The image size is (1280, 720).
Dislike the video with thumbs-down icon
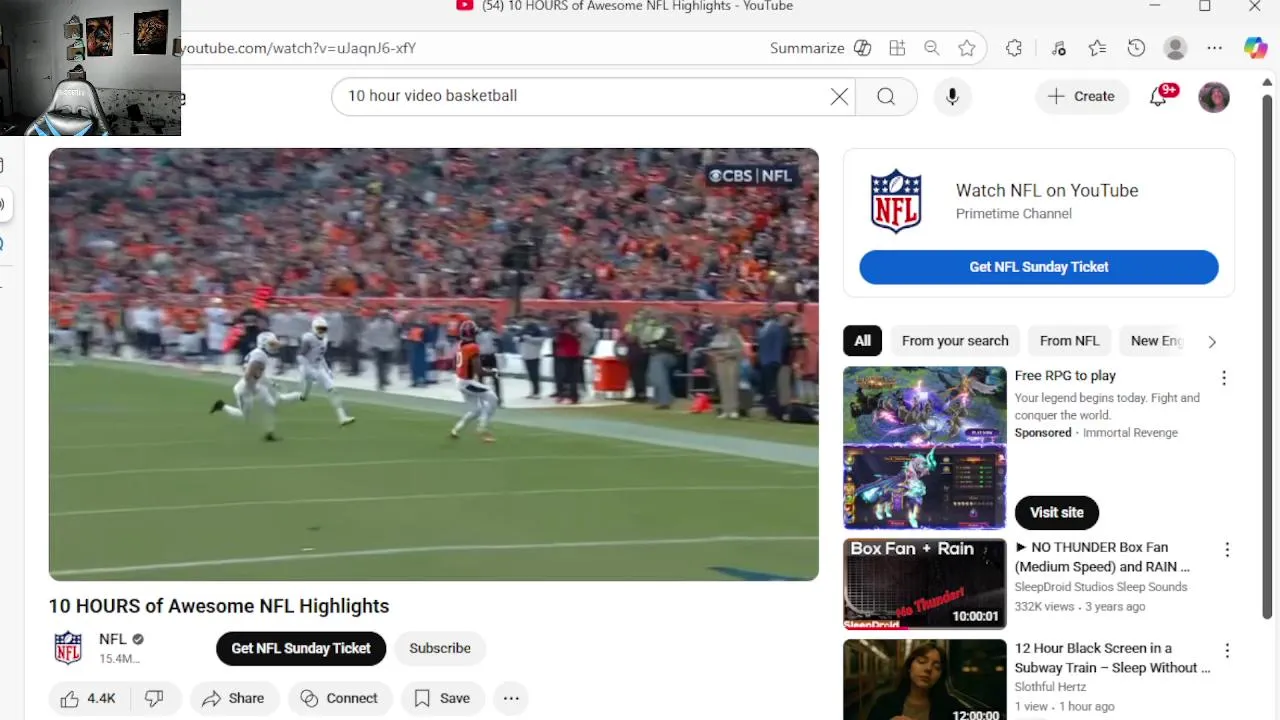click(155, 698)
